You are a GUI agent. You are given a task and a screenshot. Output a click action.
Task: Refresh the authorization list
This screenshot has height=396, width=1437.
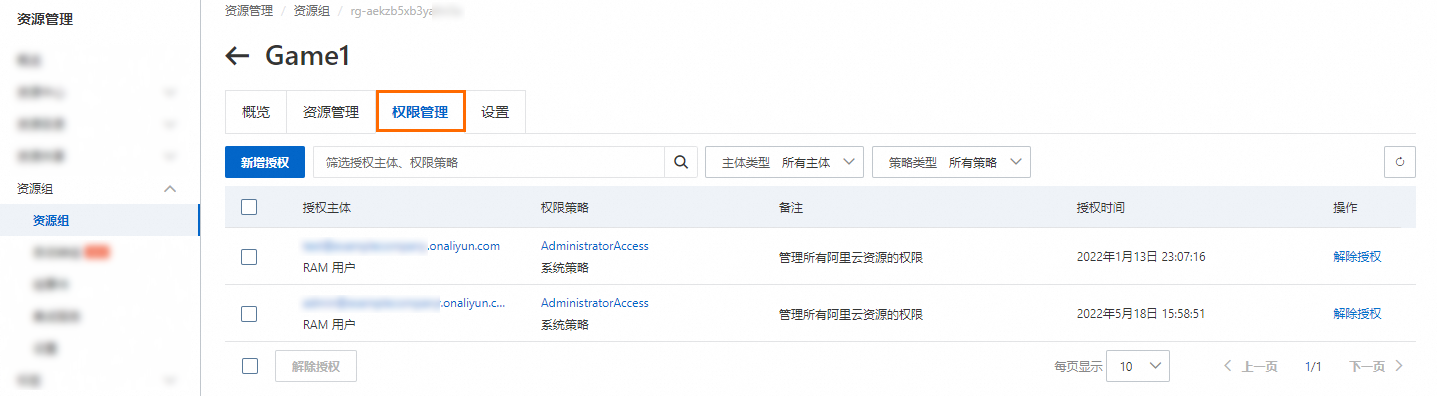click(x=1400, y=162)
